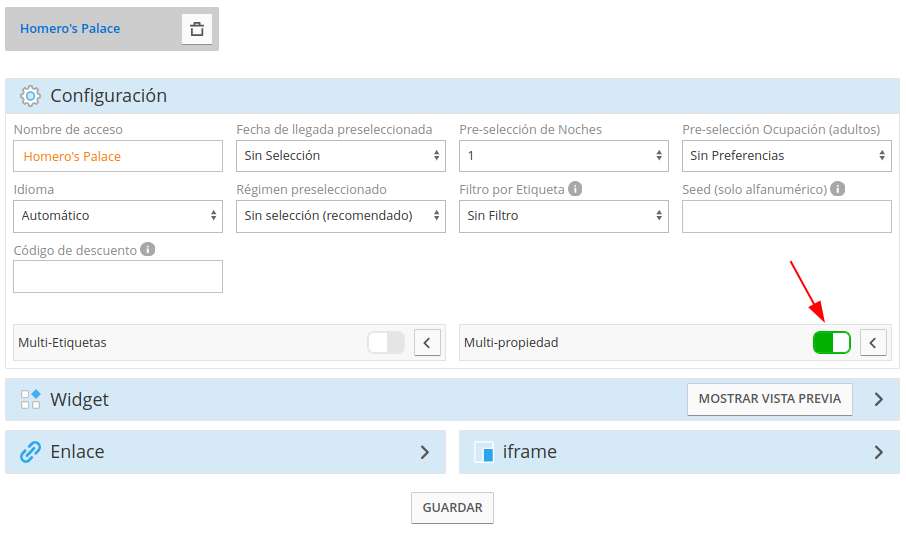The height and width of the screenshot is (535, 906).
Task: Open the Idioma dropdown
Action: point(118,216)
